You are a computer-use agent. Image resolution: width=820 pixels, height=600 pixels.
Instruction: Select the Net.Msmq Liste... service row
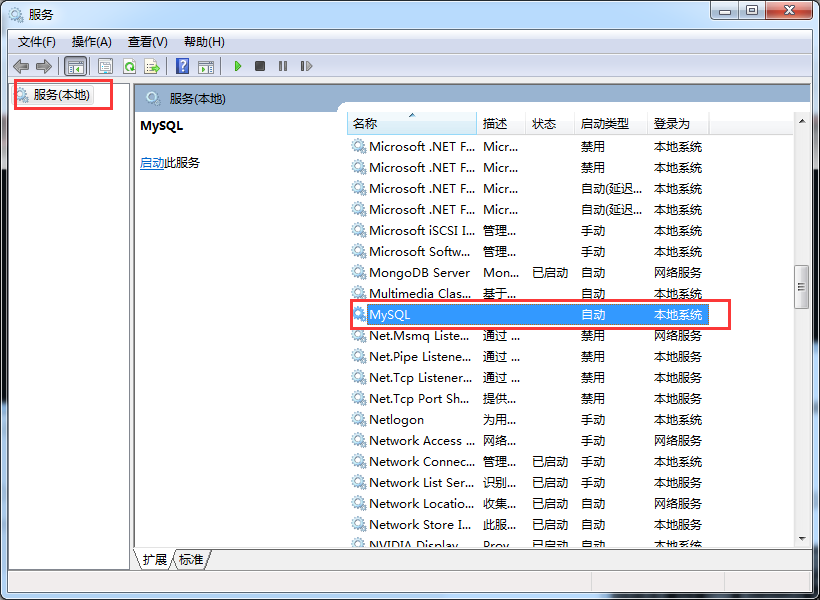coord(530,336)
